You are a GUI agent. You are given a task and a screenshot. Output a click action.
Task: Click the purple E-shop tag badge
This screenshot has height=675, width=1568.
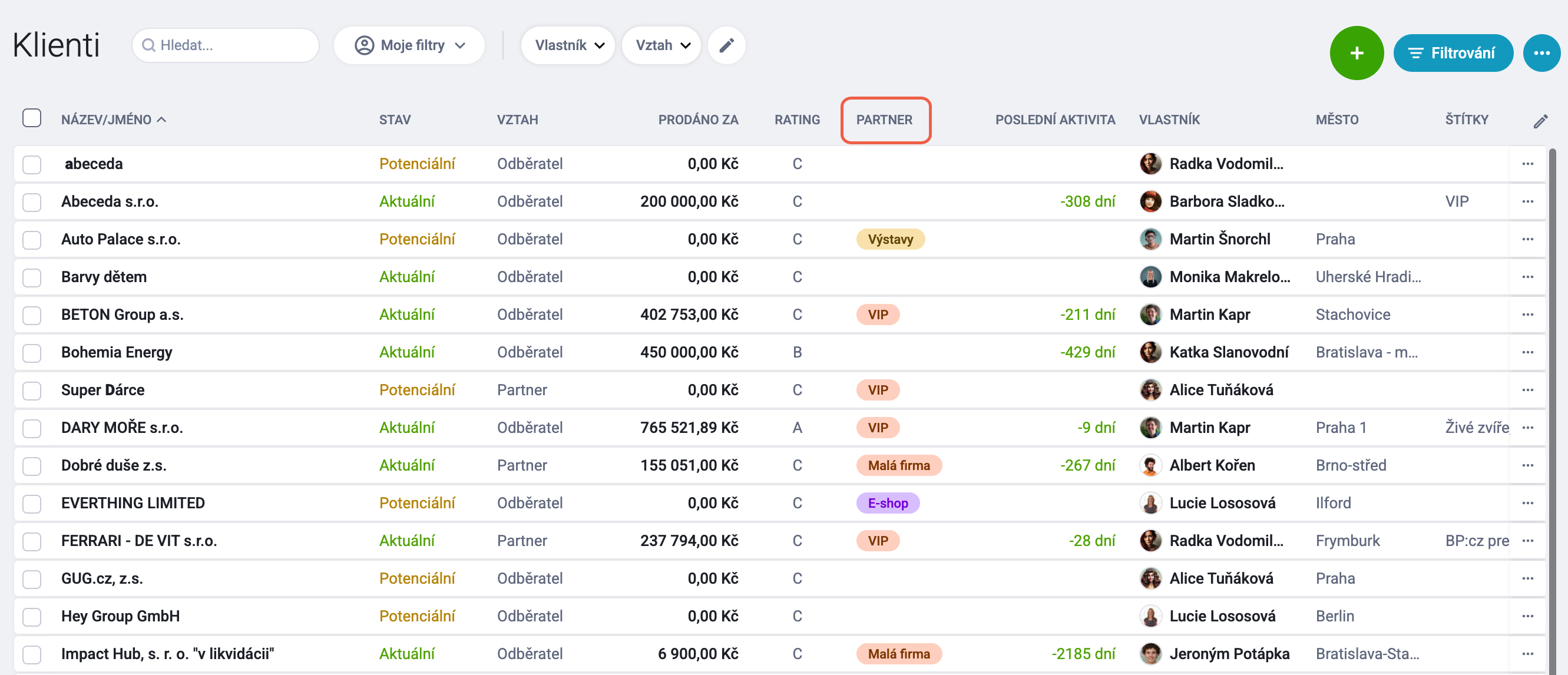tap(887, 504)
